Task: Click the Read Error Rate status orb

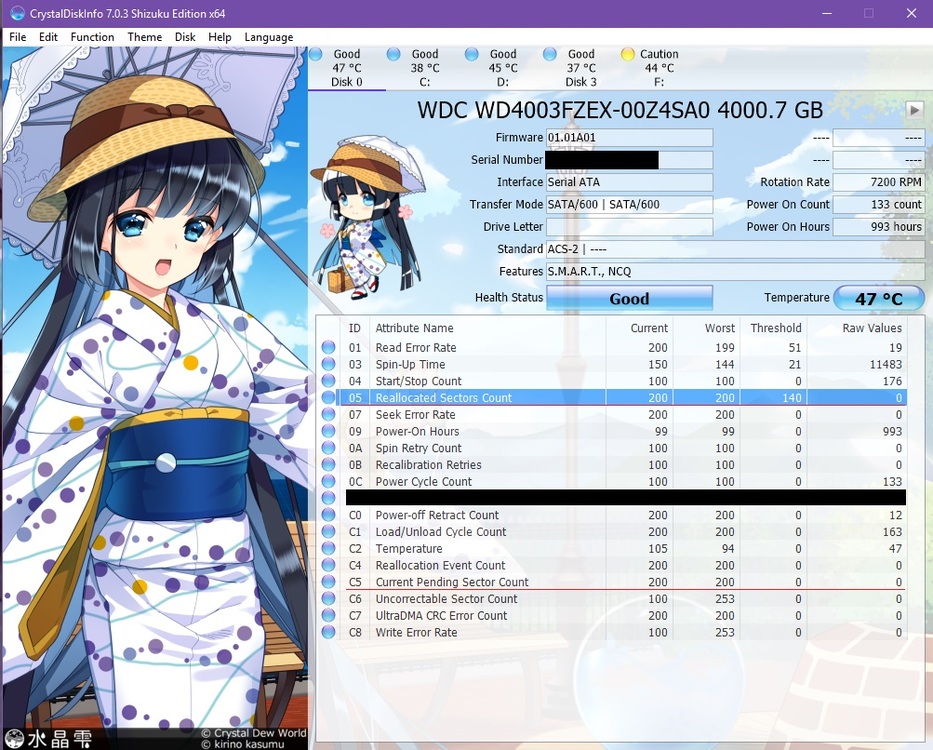Action: pos(328,348)
